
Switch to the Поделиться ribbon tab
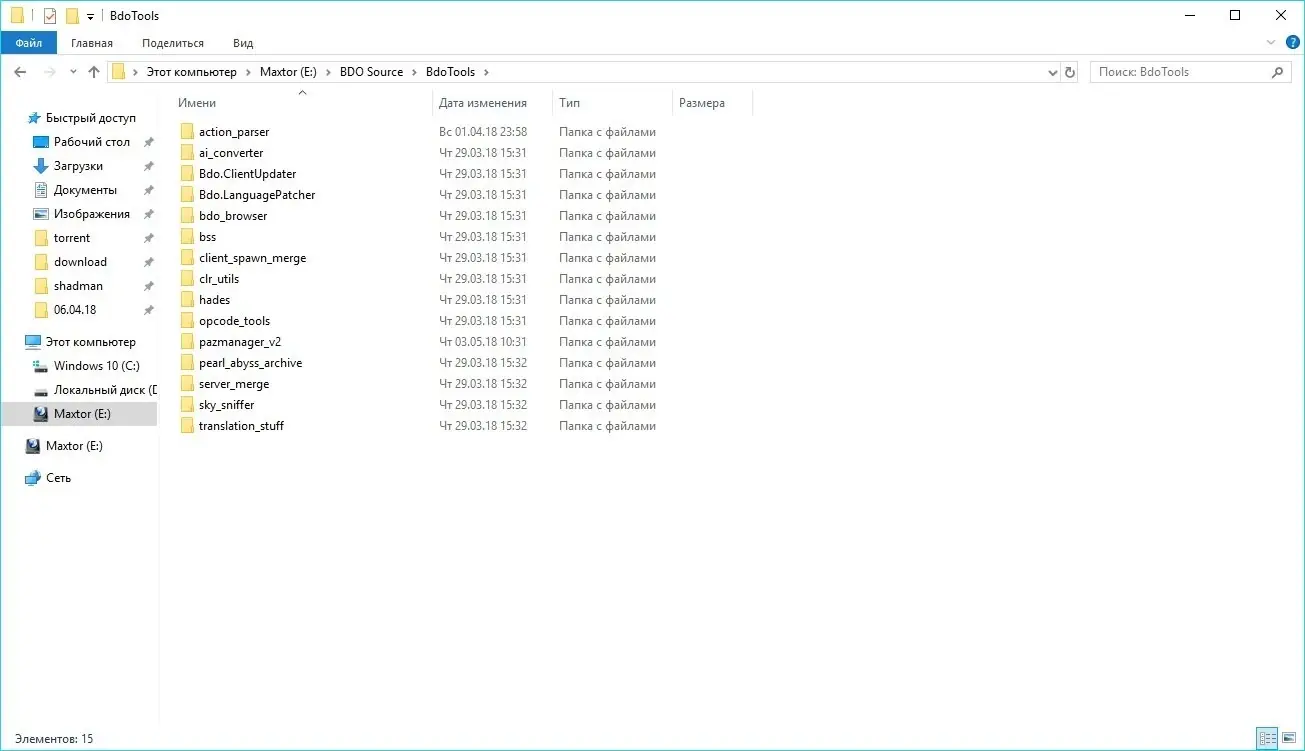click(173, 43)
